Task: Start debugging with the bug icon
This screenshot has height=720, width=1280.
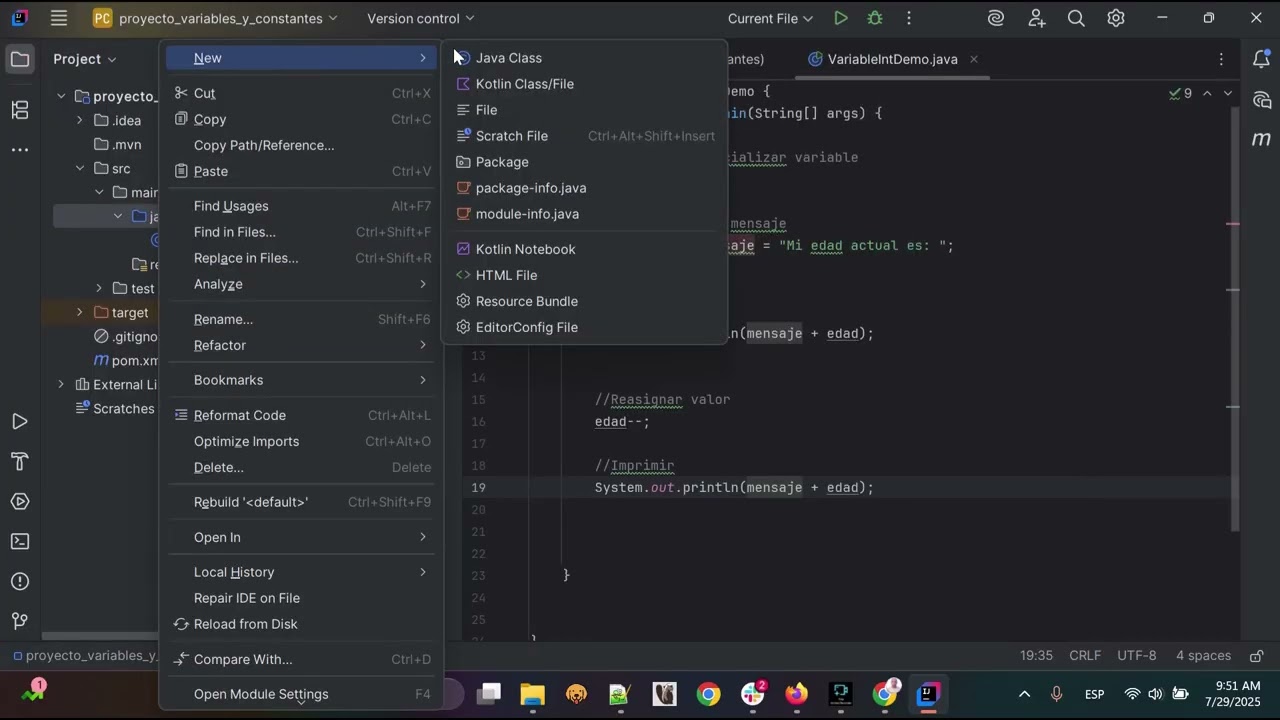Action: click(875, 18)
